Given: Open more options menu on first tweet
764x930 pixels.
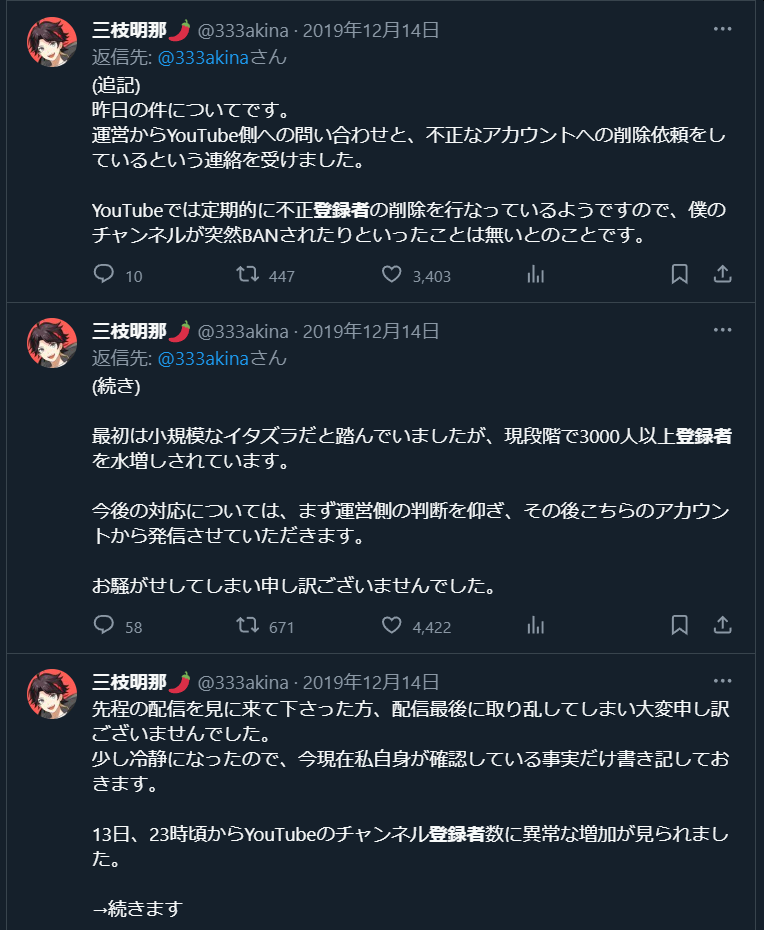Looking at the screenshot, I should point(723,29).
